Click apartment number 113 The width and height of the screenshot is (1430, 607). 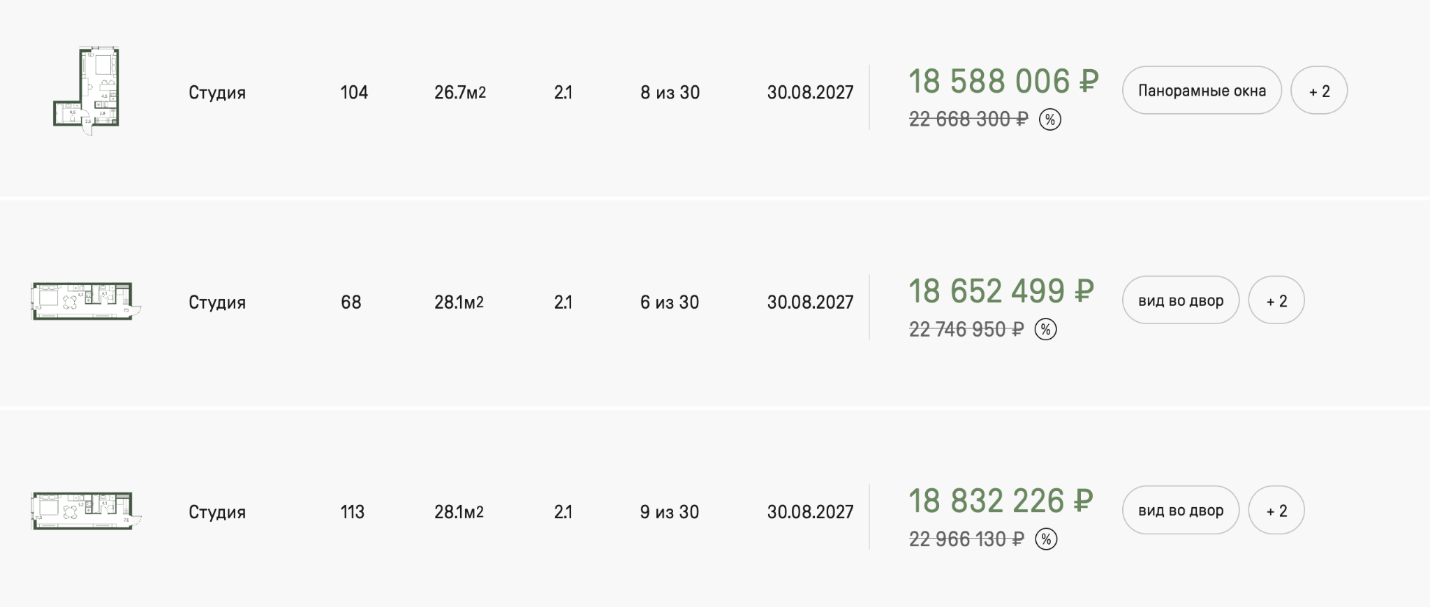point(352,512)
